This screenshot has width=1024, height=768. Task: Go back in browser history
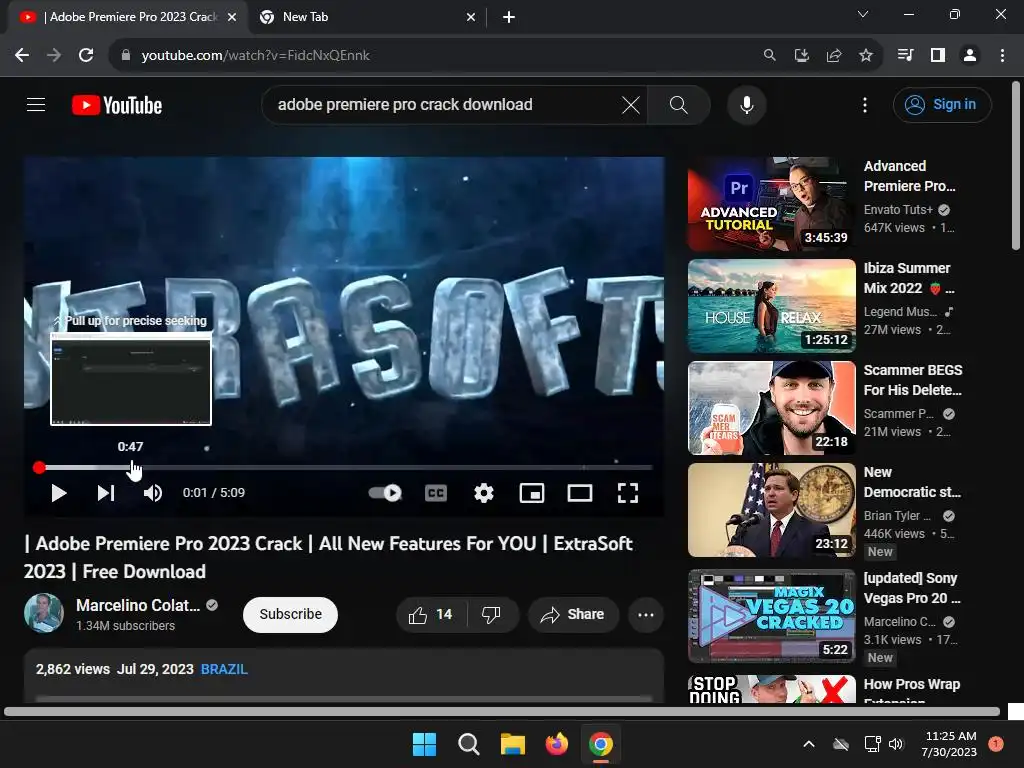22,56
